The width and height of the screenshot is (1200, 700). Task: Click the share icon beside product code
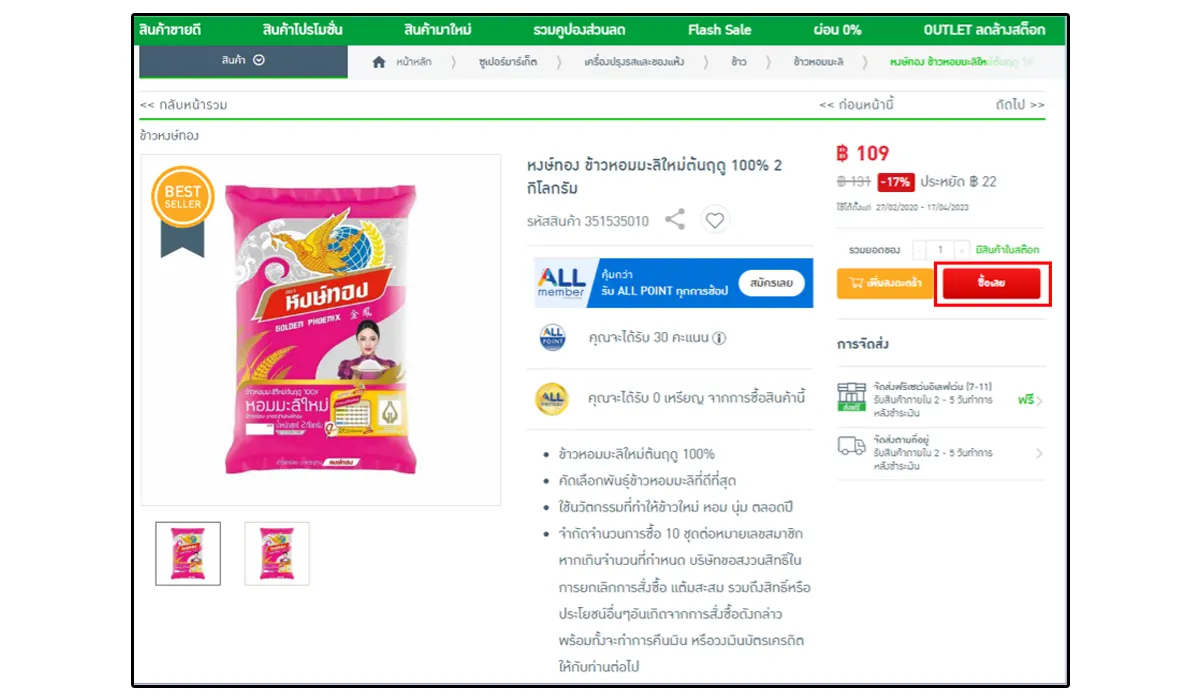(x=675, y=220)
